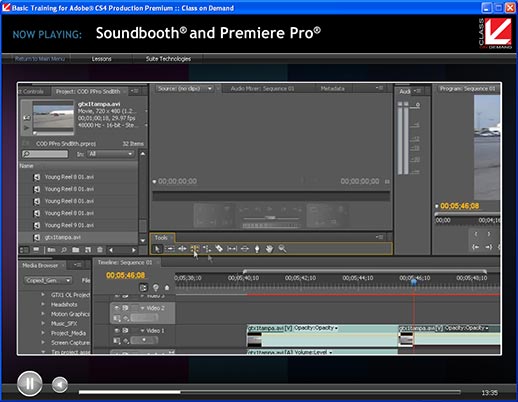Screen dimensions: 518x402
Task: Click Return to Main Menu link
Action: [x=40, y=59]
